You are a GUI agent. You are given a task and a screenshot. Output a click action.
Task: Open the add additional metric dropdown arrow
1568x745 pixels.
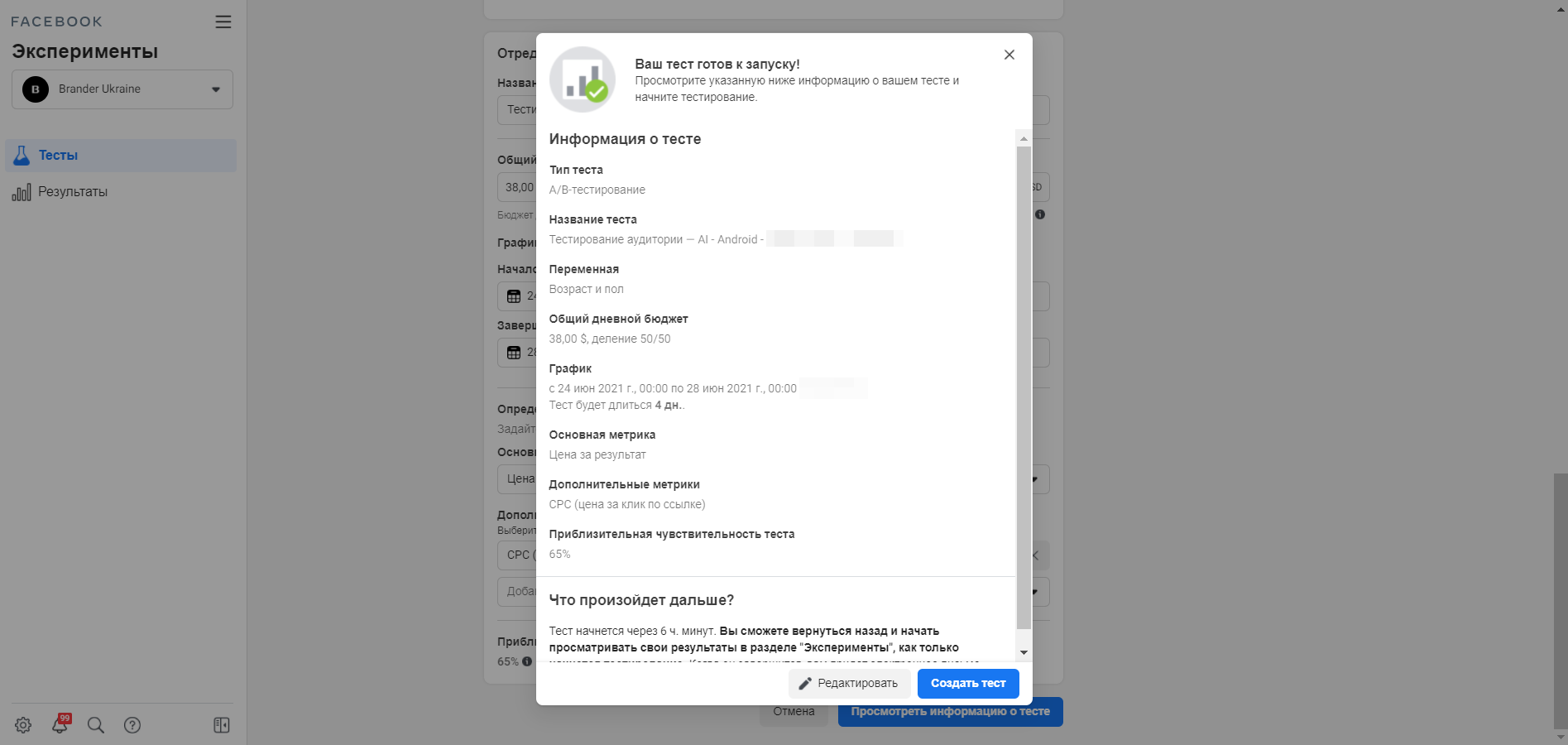pyautogui.click(x=1035, y=592)
